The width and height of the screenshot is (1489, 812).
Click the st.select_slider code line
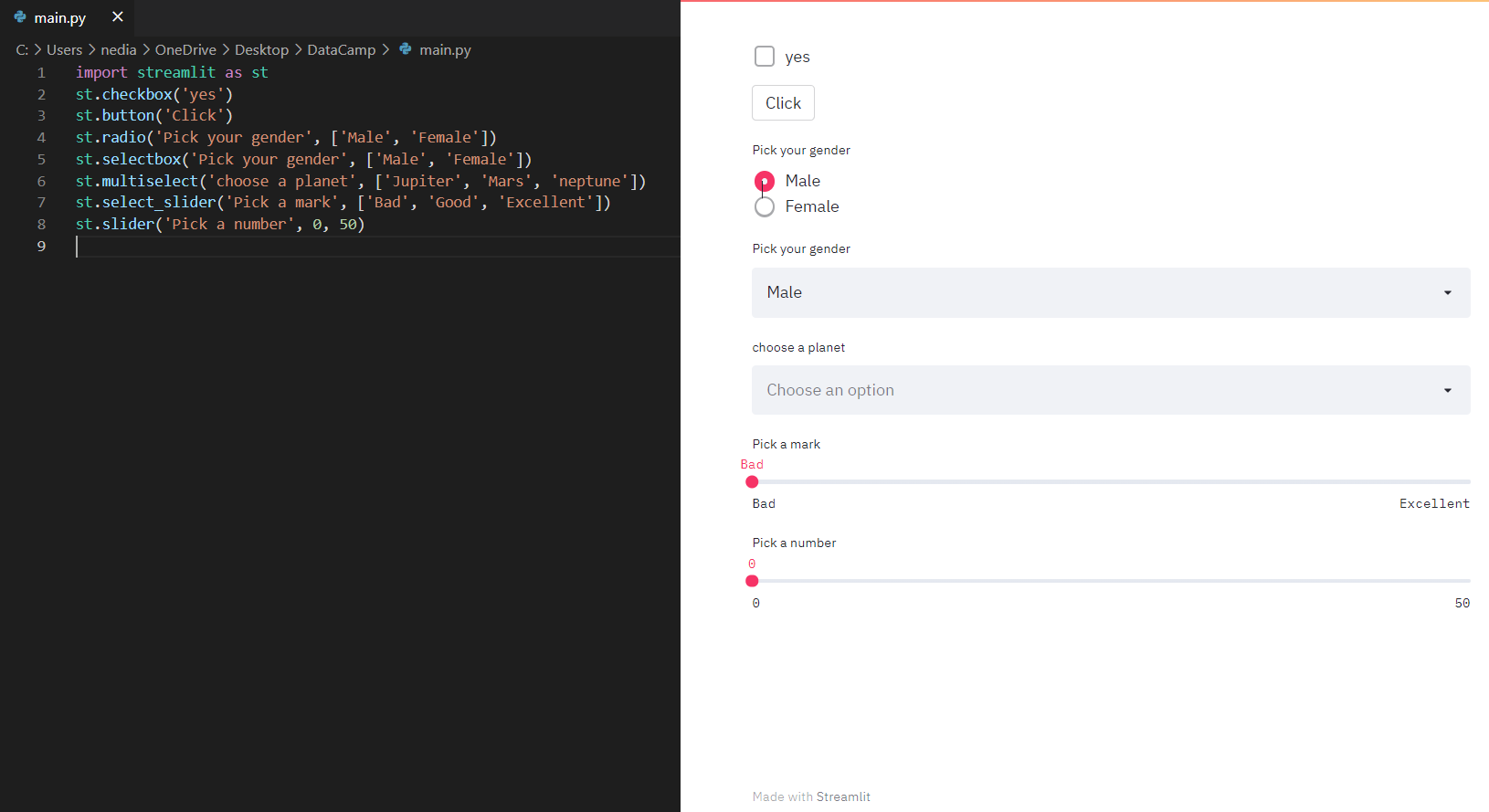coord(343,202)
